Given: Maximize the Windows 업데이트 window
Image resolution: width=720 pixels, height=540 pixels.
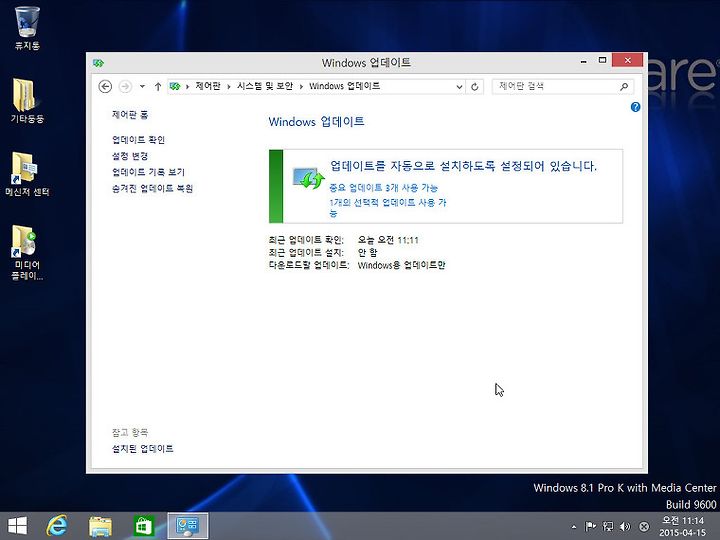Looking at the screenshot, I should [602, 60].
